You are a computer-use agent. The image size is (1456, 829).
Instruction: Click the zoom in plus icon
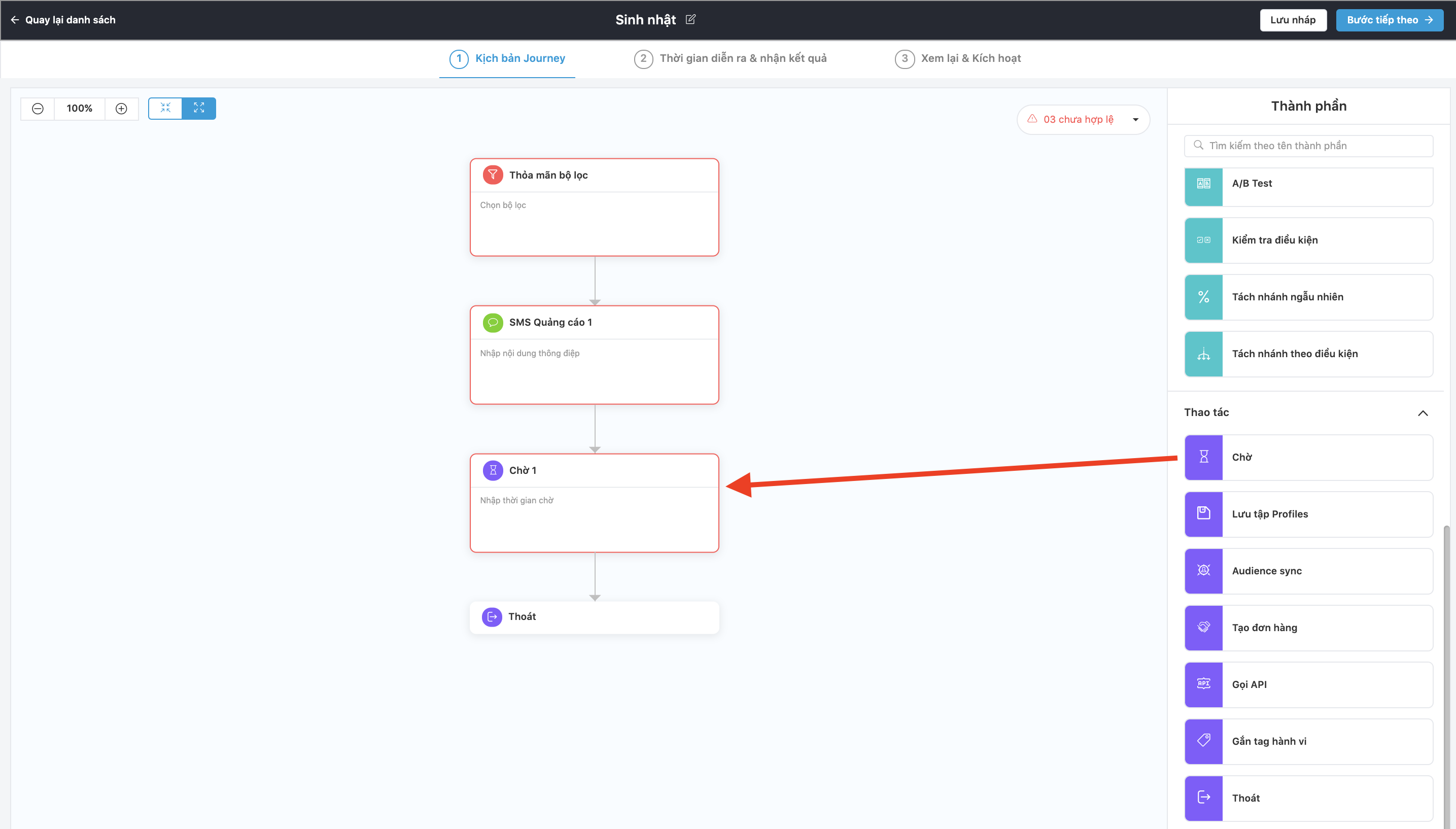tap(121, 108)
